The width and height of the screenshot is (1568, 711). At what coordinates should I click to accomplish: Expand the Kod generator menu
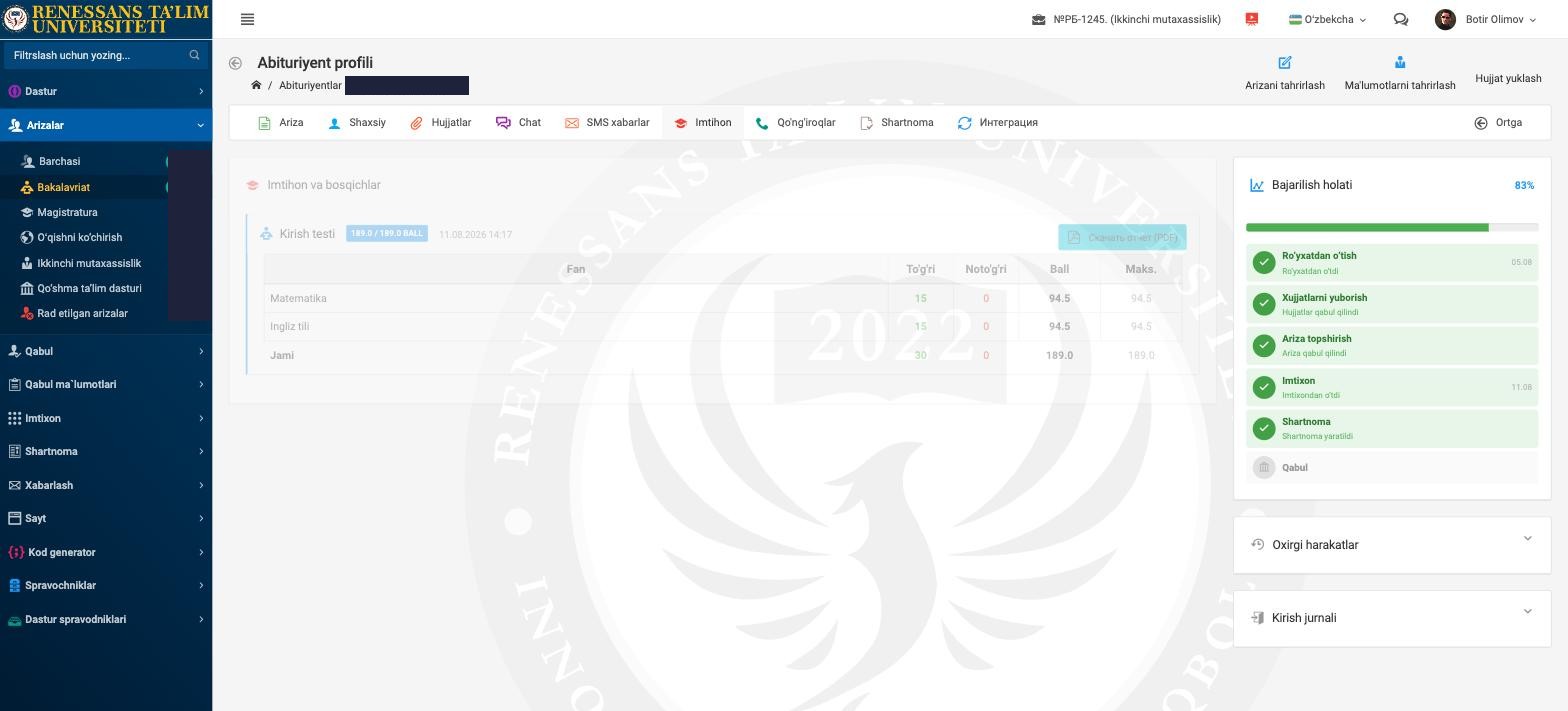point(106,552)
